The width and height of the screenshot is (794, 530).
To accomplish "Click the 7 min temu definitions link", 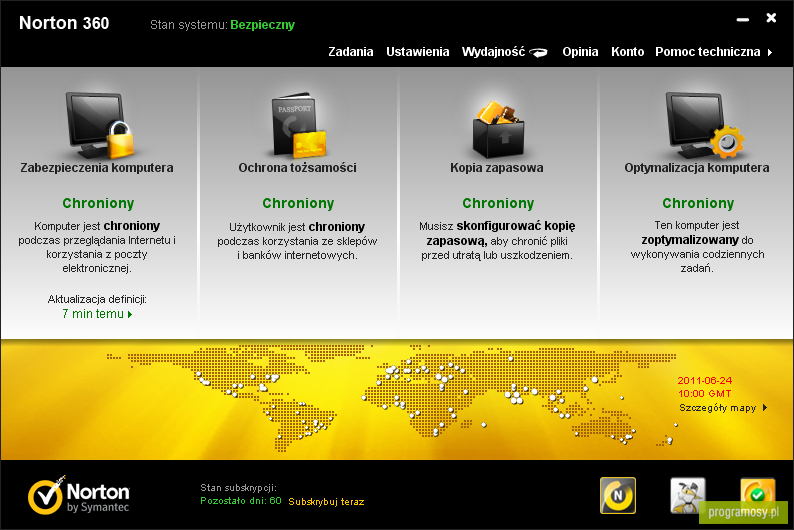I will point(93,314).
